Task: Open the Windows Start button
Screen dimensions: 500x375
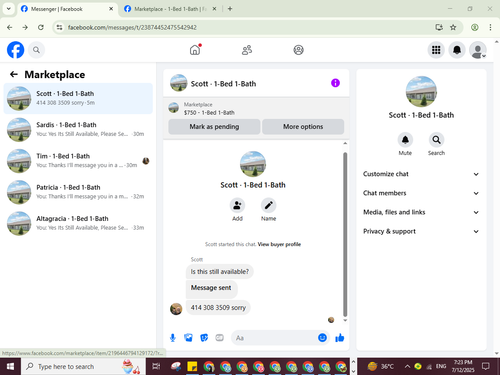Action: [10, 367]
